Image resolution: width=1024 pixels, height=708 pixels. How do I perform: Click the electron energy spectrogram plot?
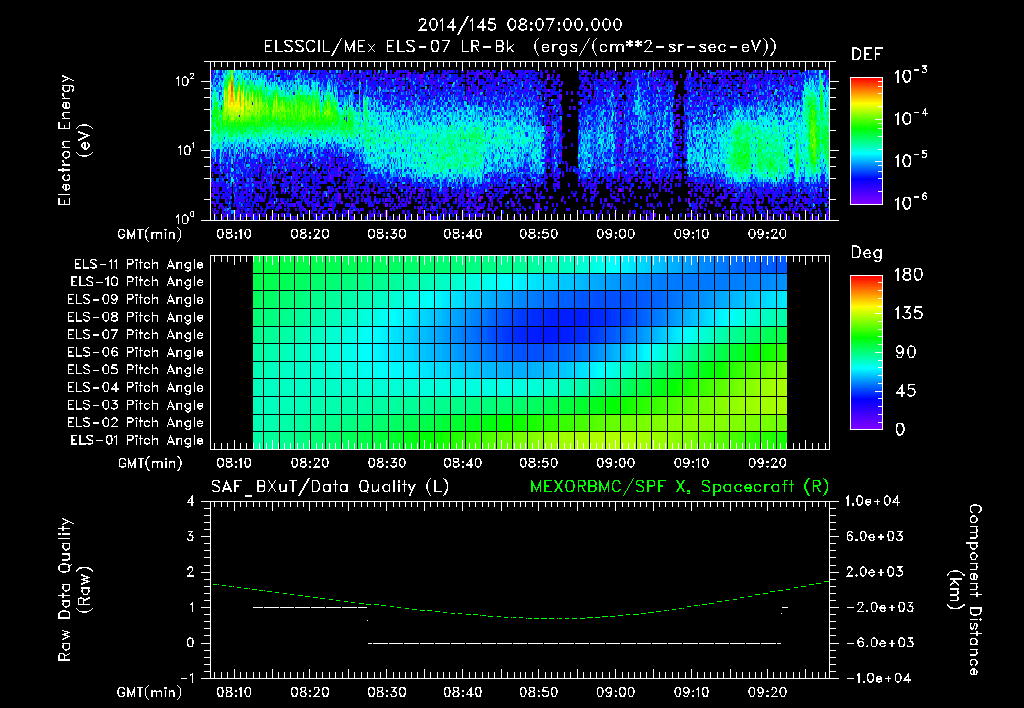[520, 141]
